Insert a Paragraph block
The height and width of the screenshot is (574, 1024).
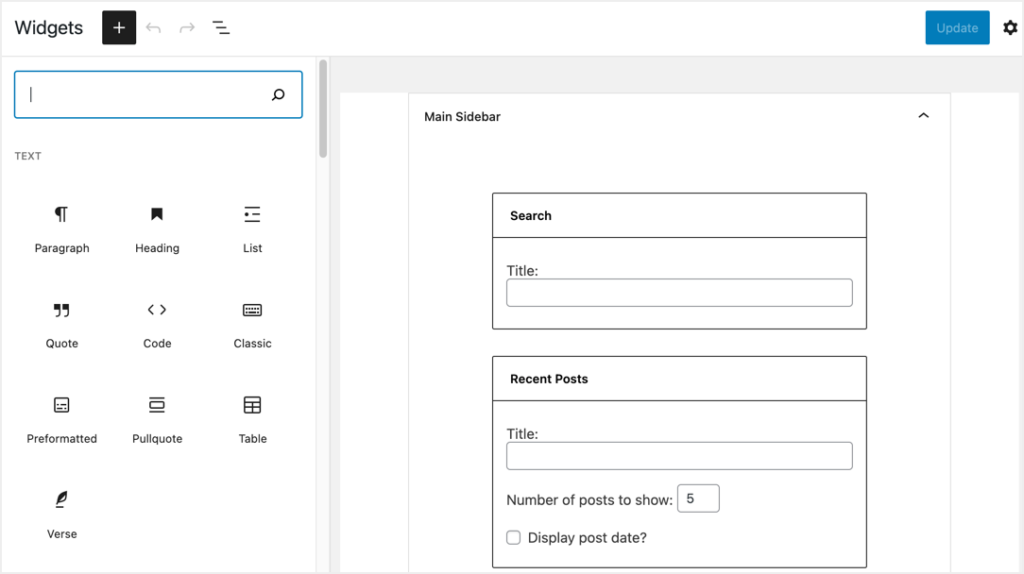62,228
